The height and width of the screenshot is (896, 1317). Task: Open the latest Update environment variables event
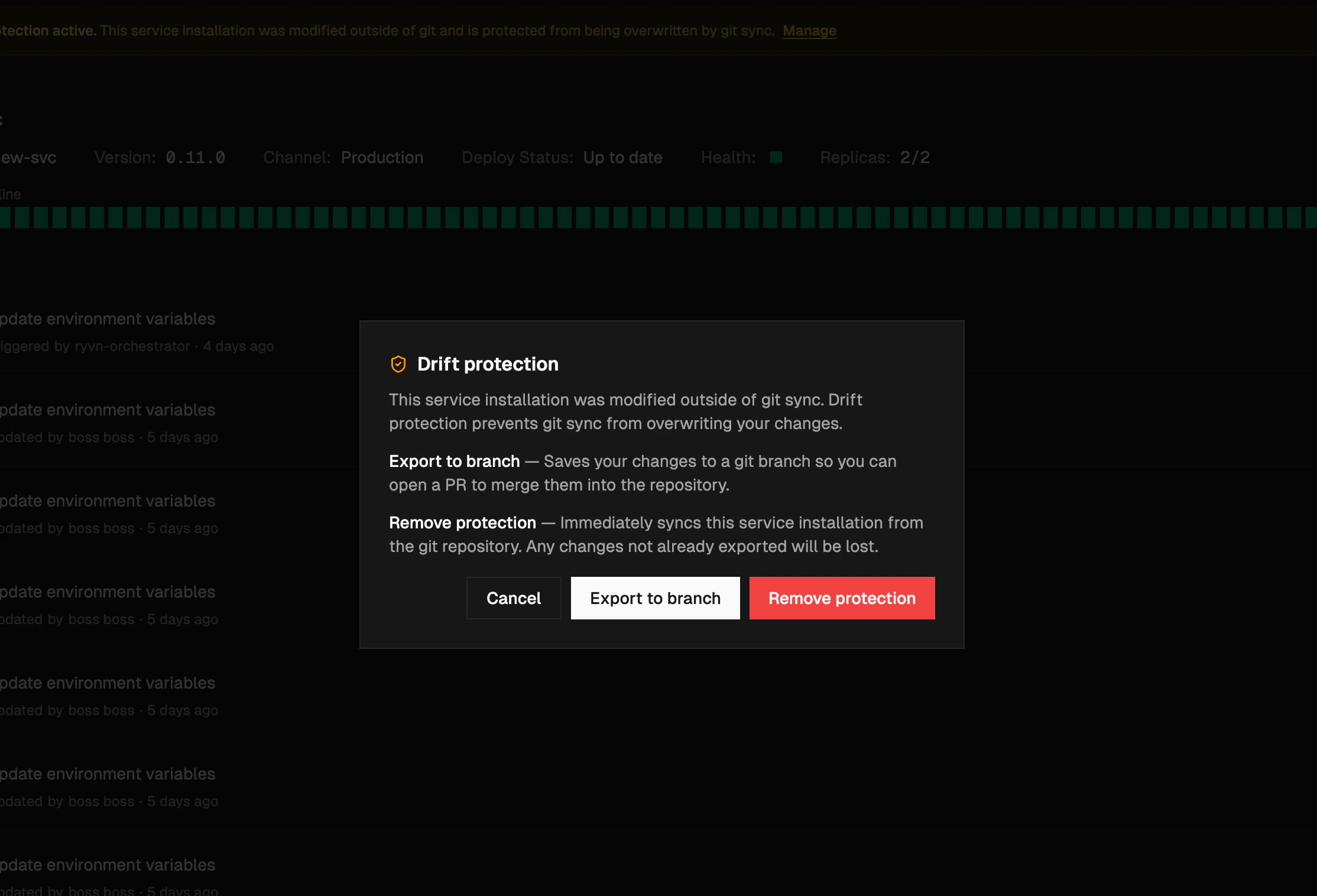108,319
